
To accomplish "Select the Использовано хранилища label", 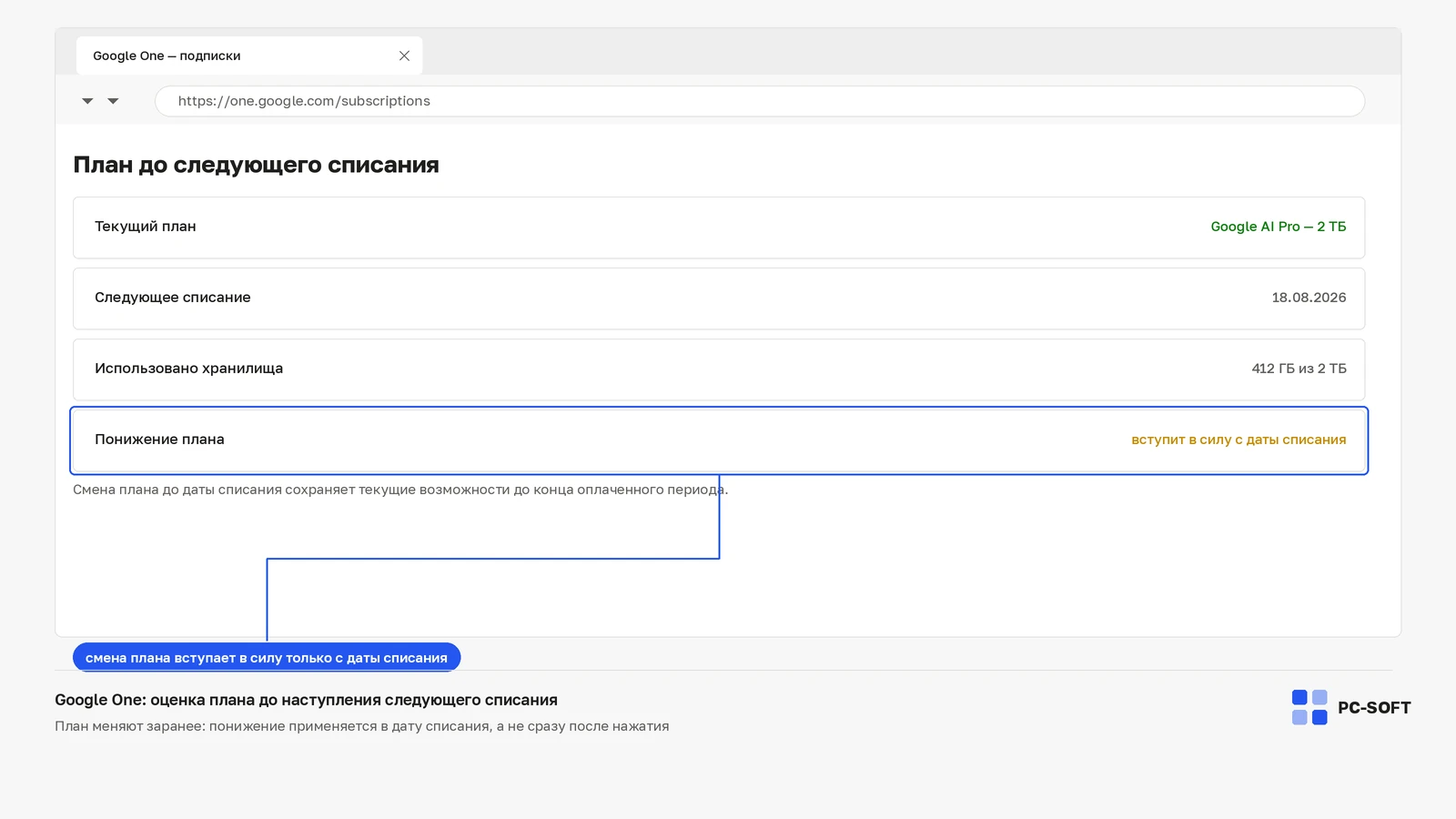I will click(188, 369).
